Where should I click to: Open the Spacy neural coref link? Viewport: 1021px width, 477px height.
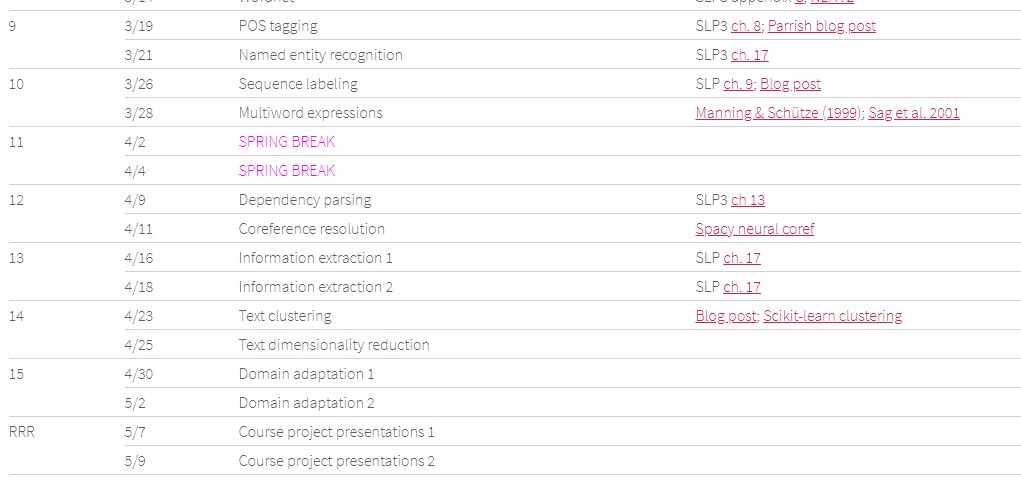755,229
